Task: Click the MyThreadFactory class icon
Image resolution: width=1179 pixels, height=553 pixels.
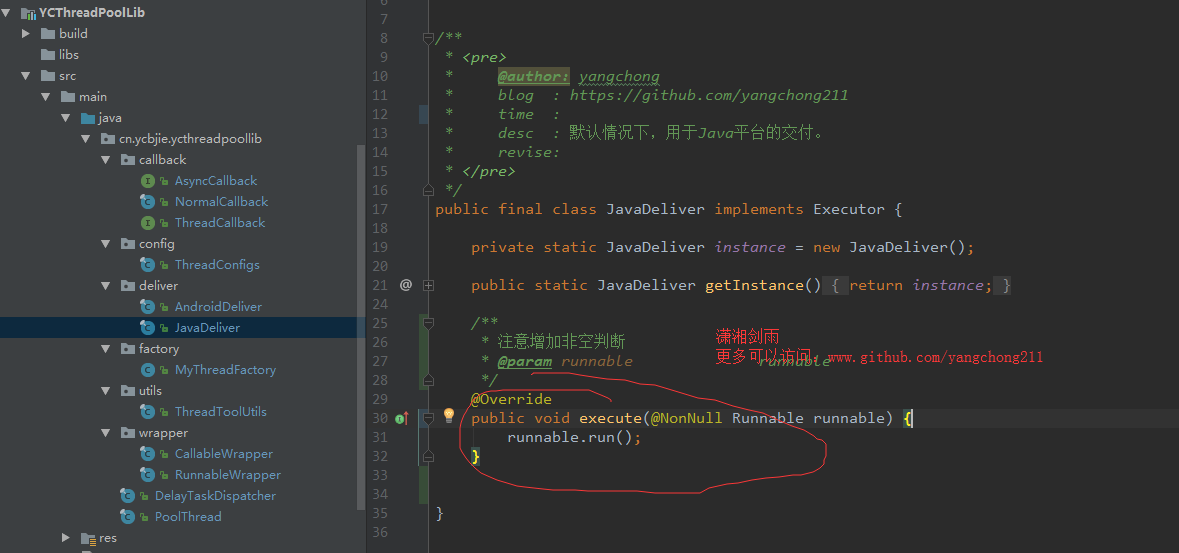Action: 148,370
